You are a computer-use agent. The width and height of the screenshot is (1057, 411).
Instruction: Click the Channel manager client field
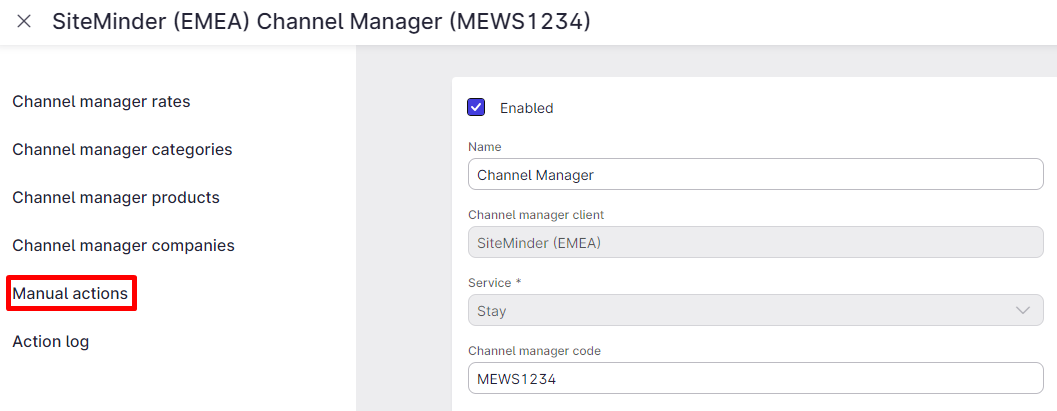click(756, 243)
